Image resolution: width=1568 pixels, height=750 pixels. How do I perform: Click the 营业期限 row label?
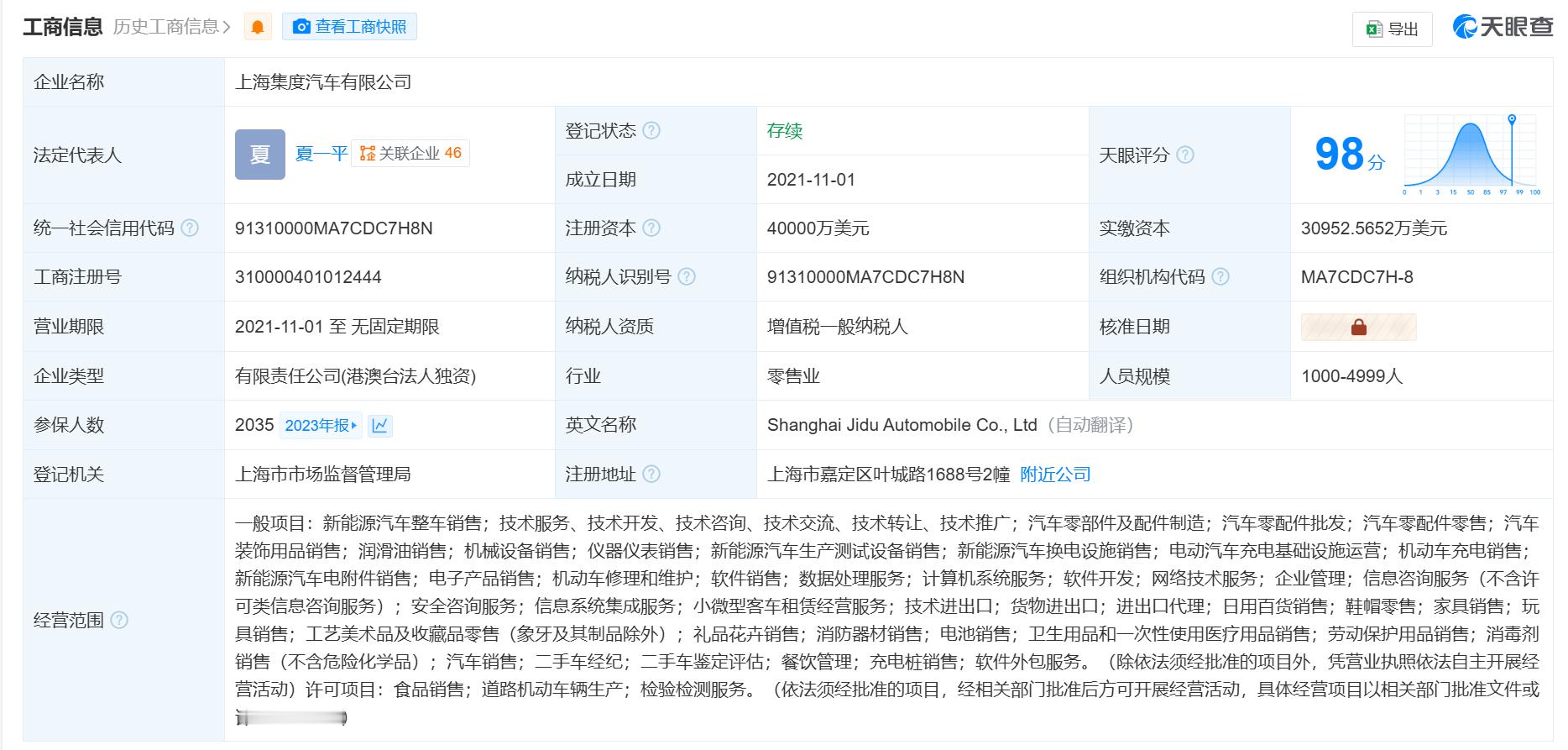[69, 327]
